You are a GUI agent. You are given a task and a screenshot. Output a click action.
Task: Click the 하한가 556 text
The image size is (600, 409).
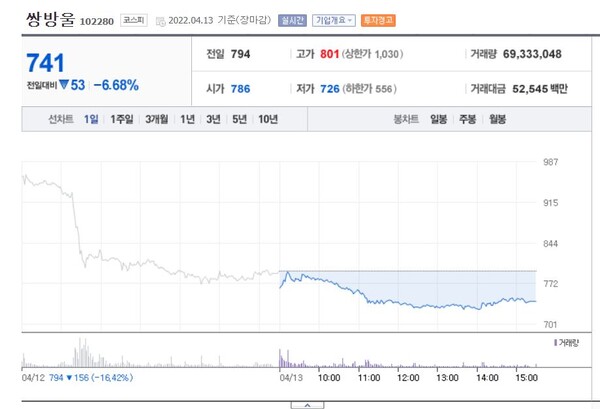click(369, 89)
